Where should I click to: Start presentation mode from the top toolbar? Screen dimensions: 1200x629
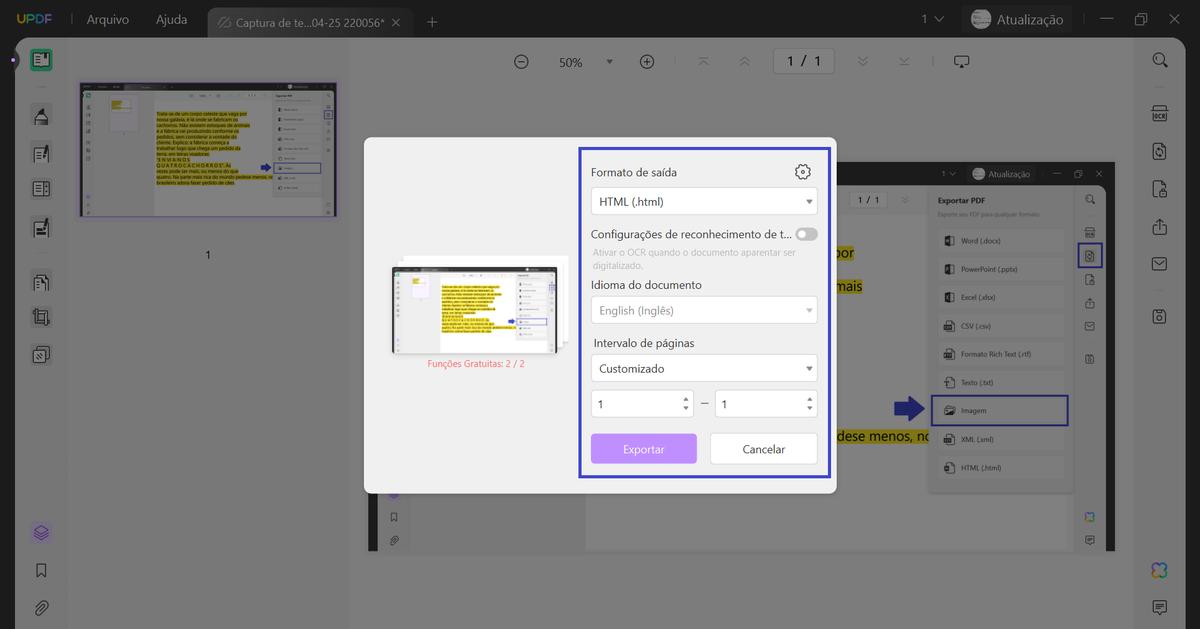coord(961,61)
